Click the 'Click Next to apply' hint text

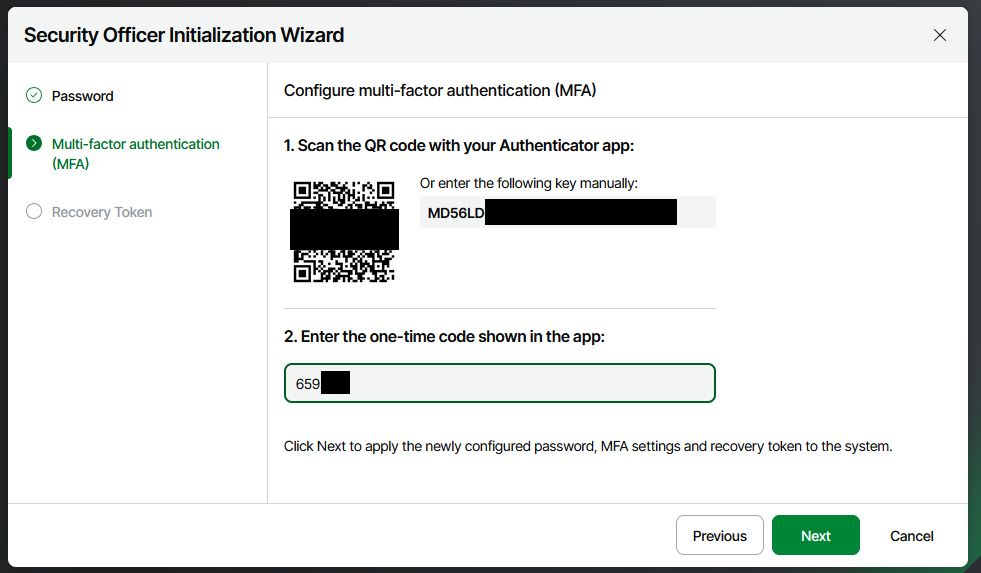588,446
